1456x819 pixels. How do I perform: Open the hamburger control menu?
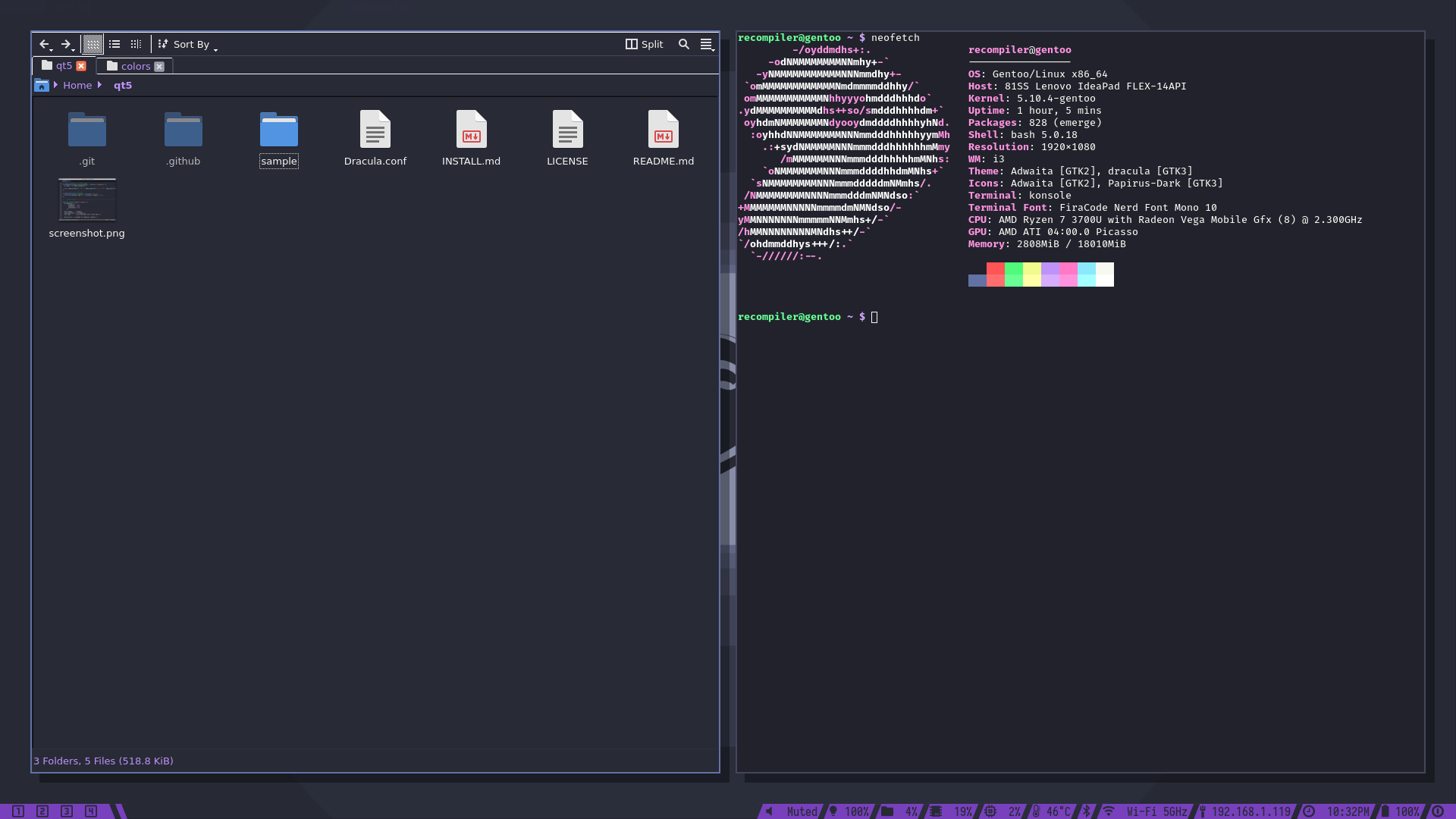coord(707,45)
